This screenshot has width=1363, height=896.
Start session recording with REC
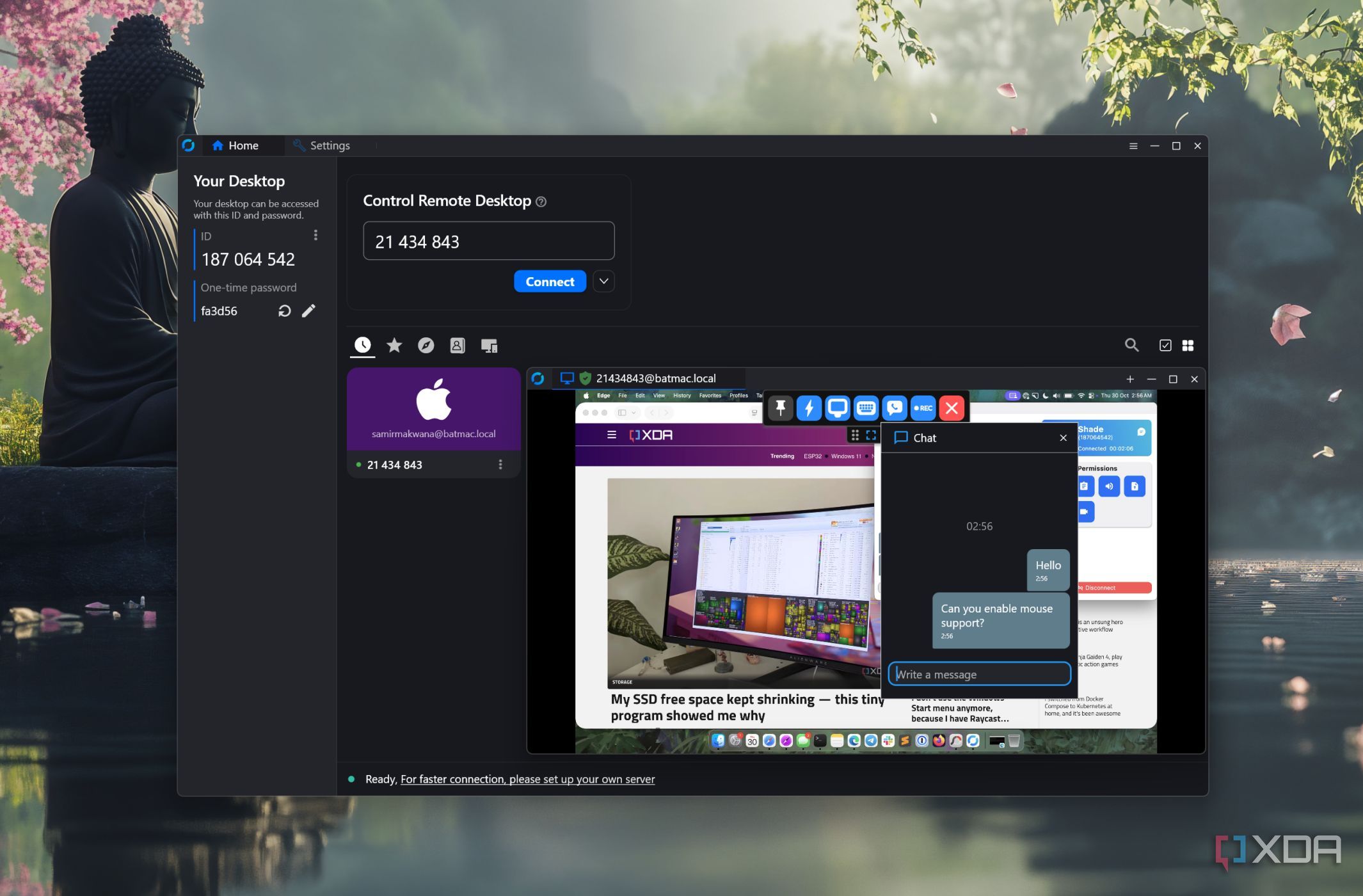[x=923, y=408]
